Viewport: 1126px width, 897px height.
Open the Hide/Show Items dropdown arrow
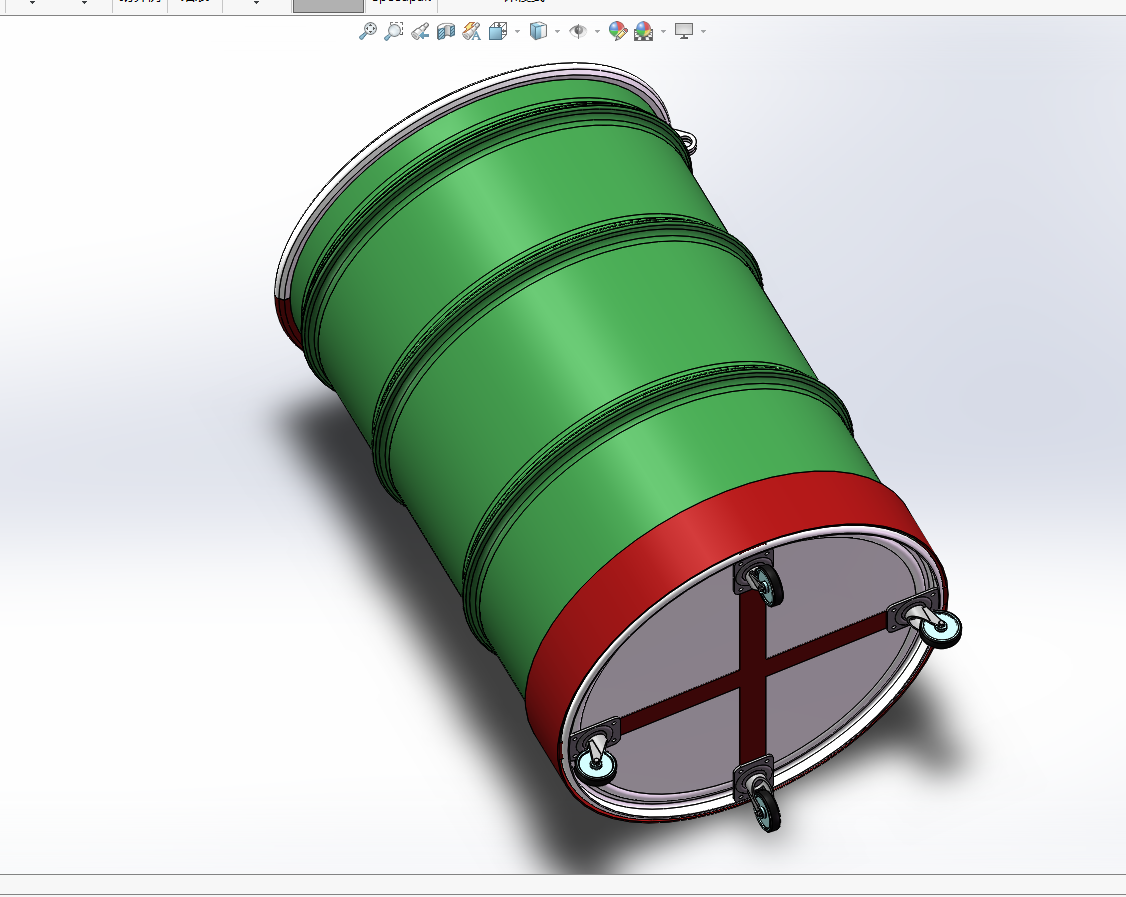point(597,32)
